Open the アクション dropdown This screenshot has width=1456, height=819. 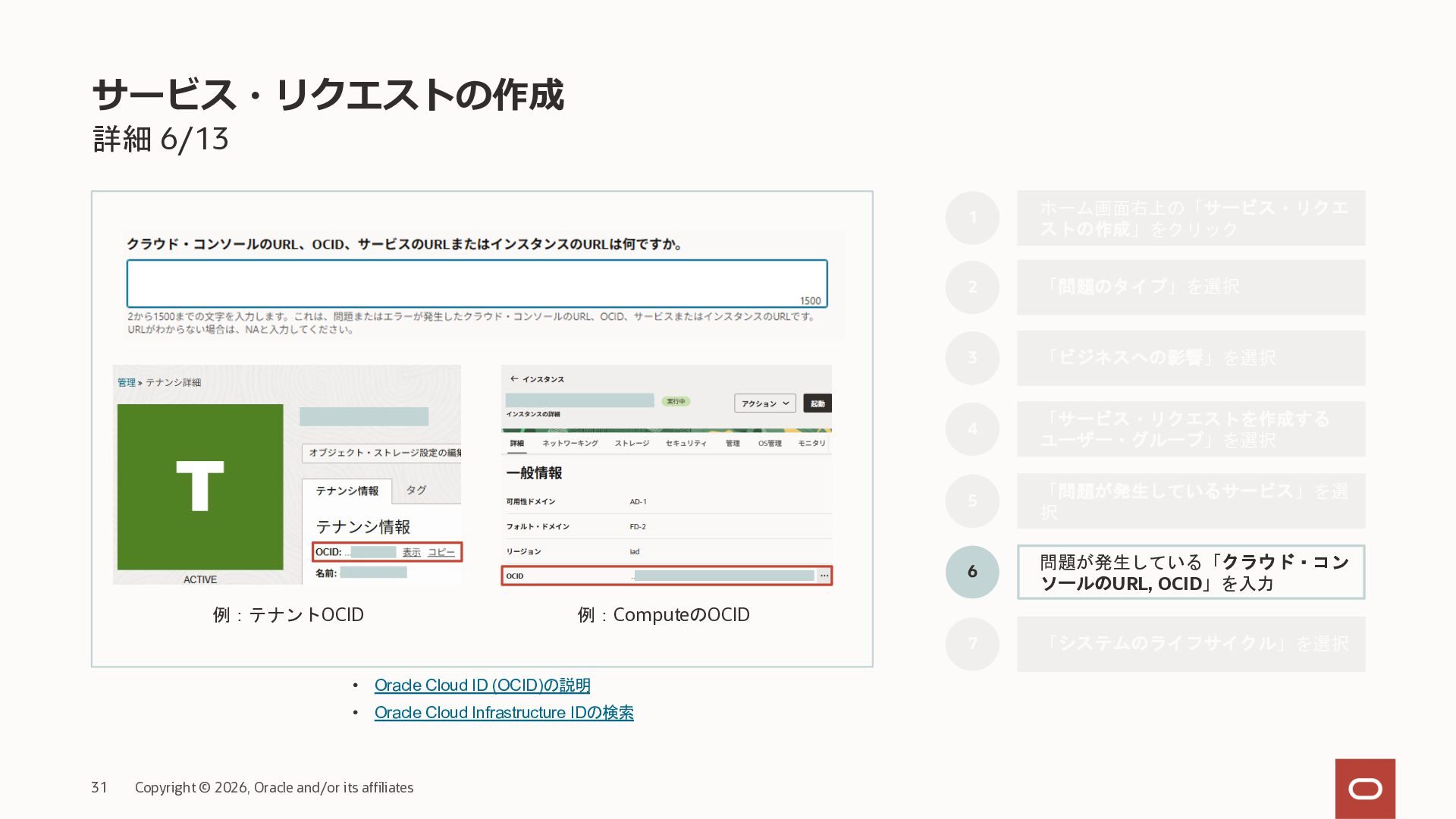[x=764, y=403]
